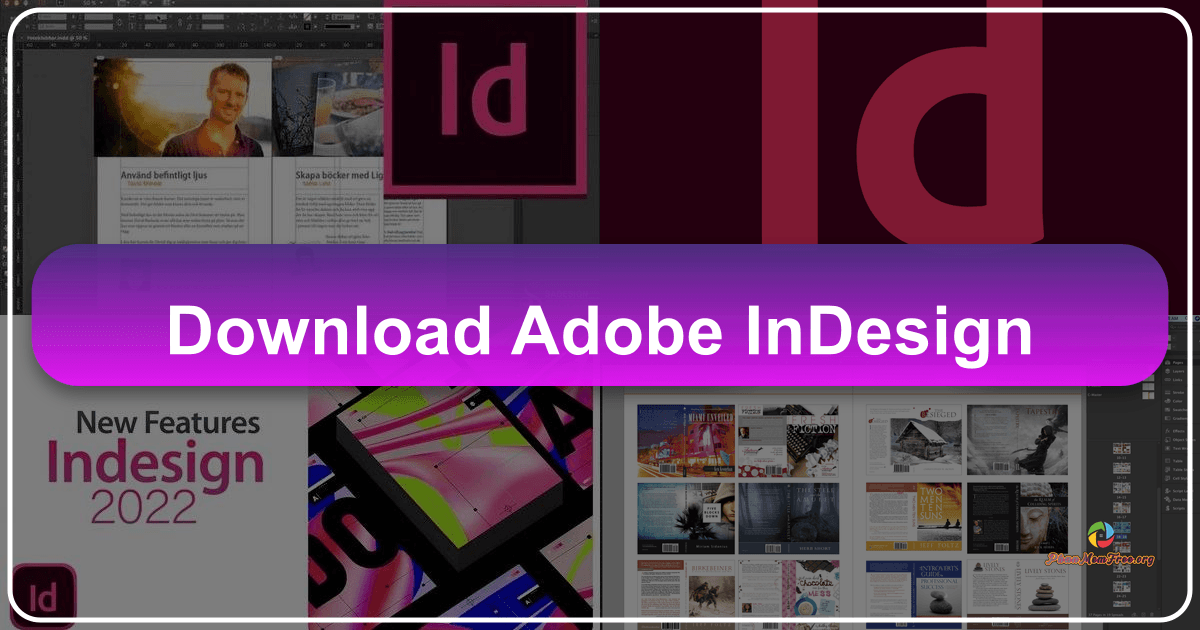Toggle the Text Wrap panel

[x=1167, y=447]
